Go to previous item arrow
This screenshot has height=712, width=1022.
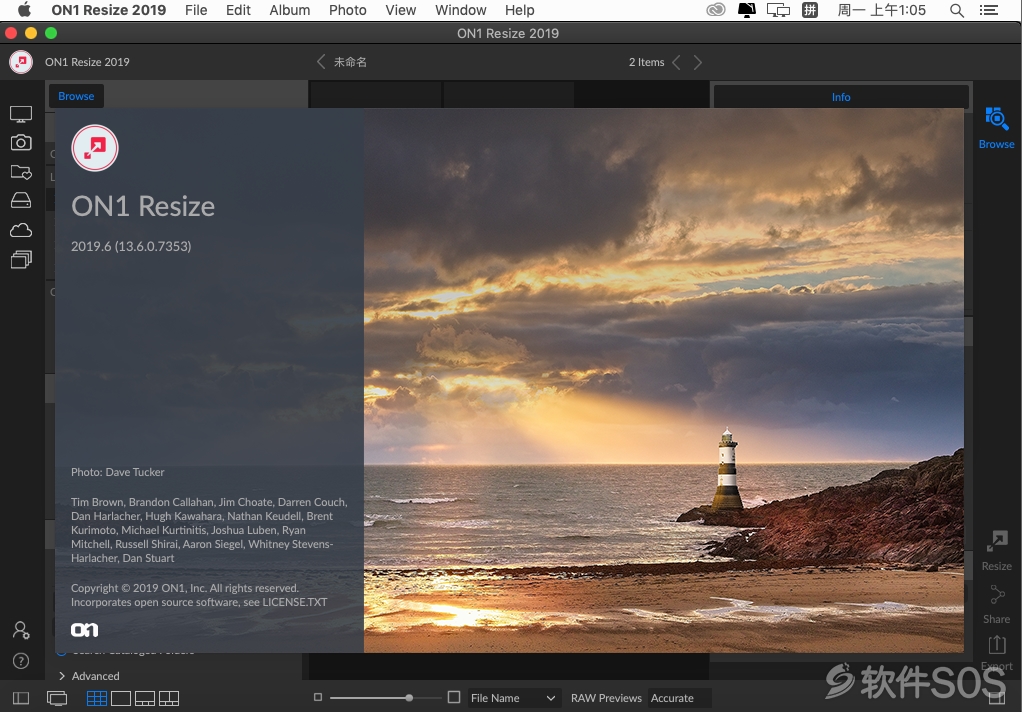point(676,62)
